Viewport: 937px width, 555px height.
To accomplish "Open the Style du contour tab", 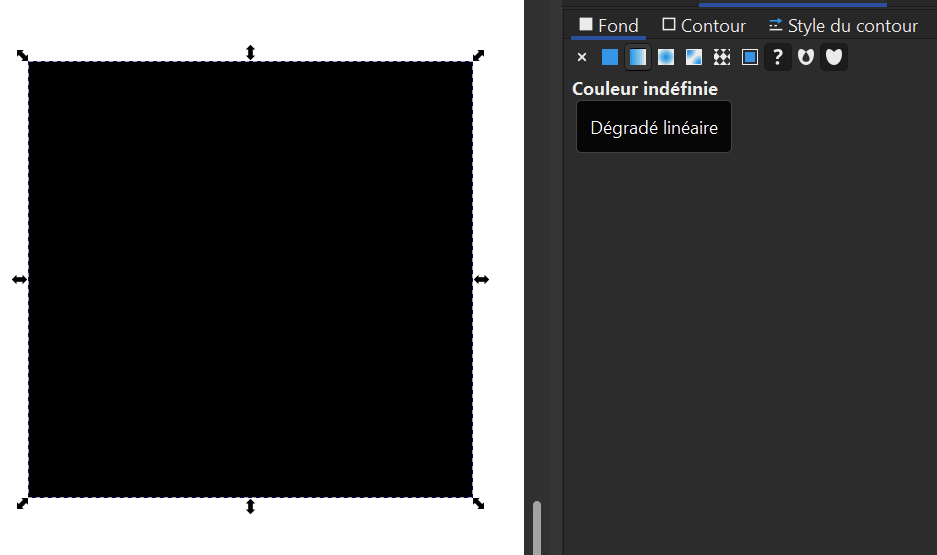I will point(843,26).
